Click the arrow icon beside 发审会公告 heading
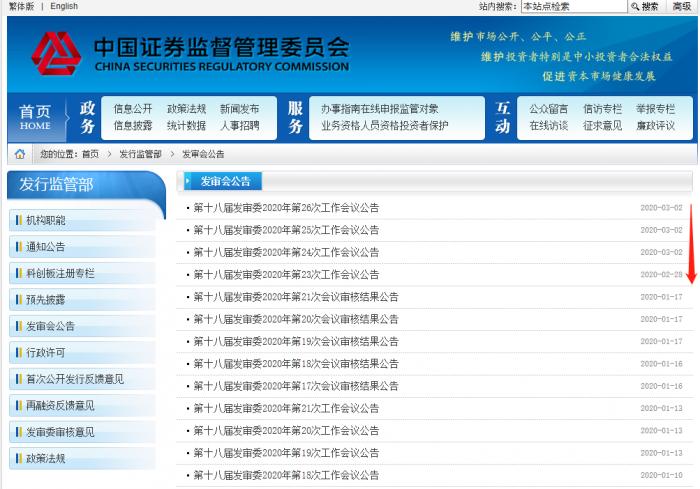Image resolution: width=700 pixels, height=489 pixels. [188, 181]
